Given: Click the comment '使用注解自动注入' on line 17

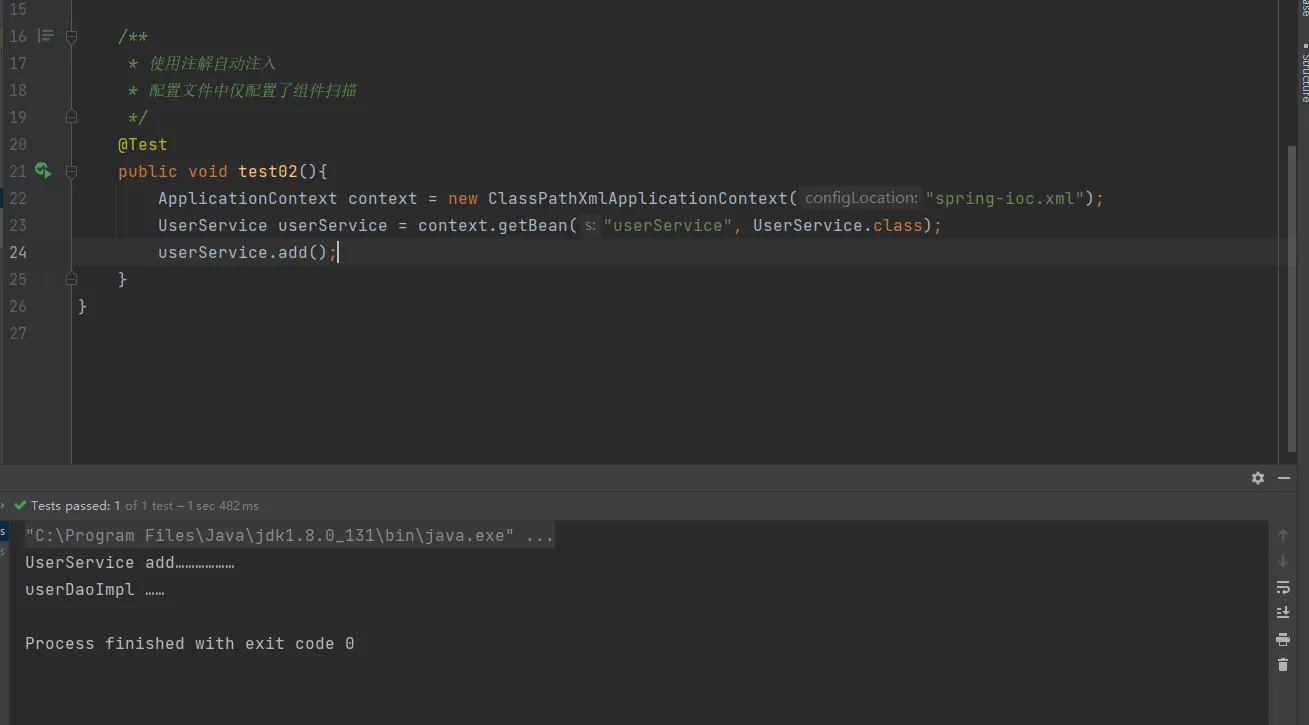Looking at the screenshot, I should [212, 63].
